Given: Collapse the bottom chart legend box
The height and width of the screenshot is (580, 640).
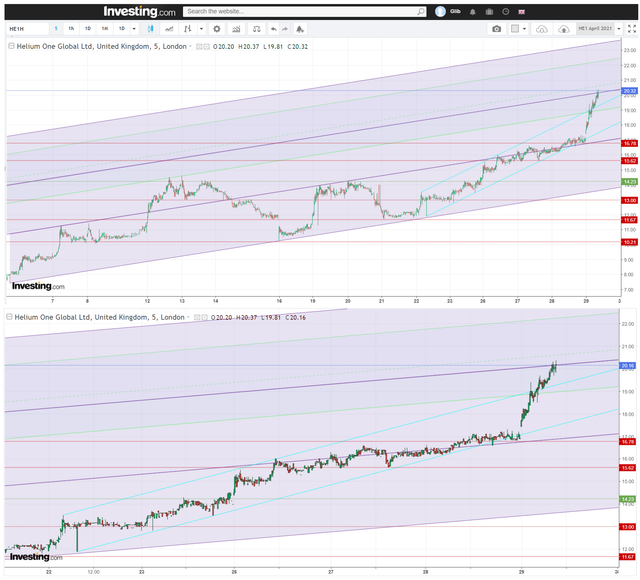Looking at the screenshot, I should pos(9,317).
